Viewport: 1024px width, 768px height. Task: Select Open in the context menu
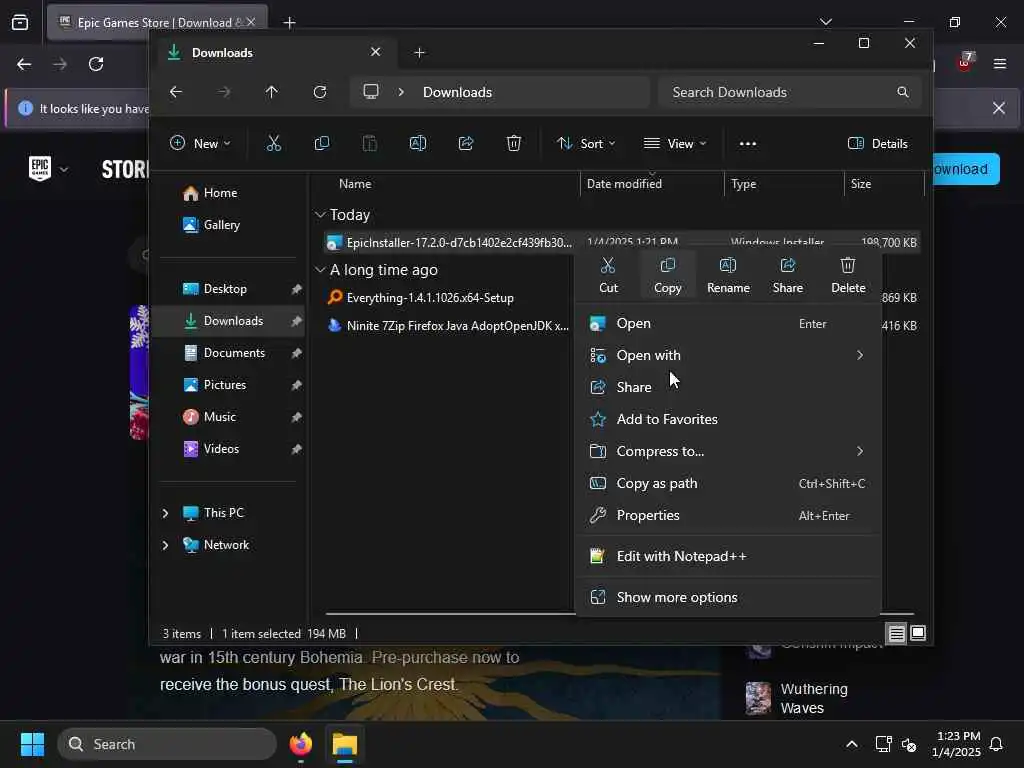(728, 323)
